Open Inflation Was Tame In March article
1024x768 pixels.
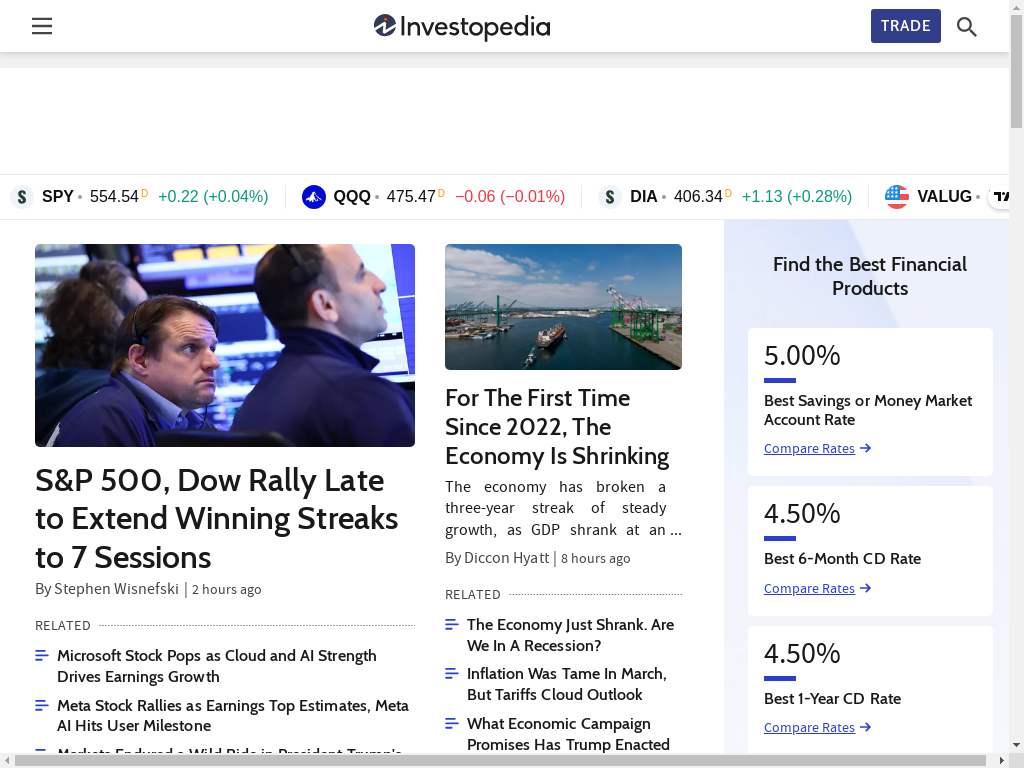pos(567,684)
